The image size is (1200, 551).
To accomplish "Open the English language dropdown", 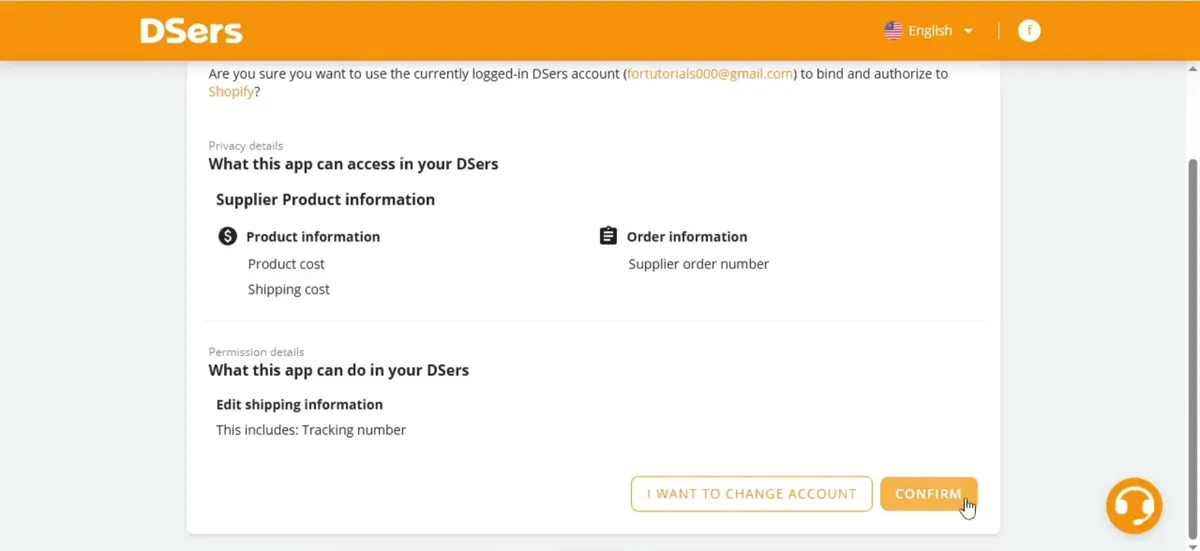I will [929, 31].
